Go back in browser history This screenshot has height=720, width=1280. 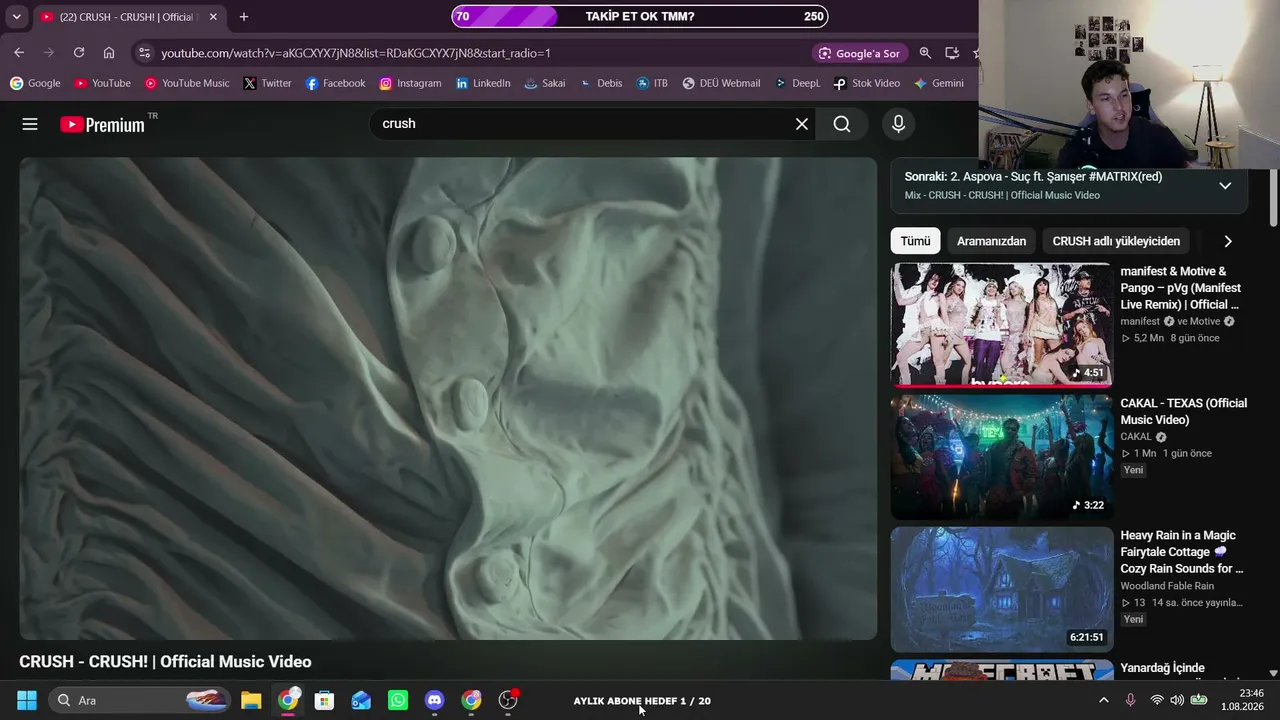19,53
